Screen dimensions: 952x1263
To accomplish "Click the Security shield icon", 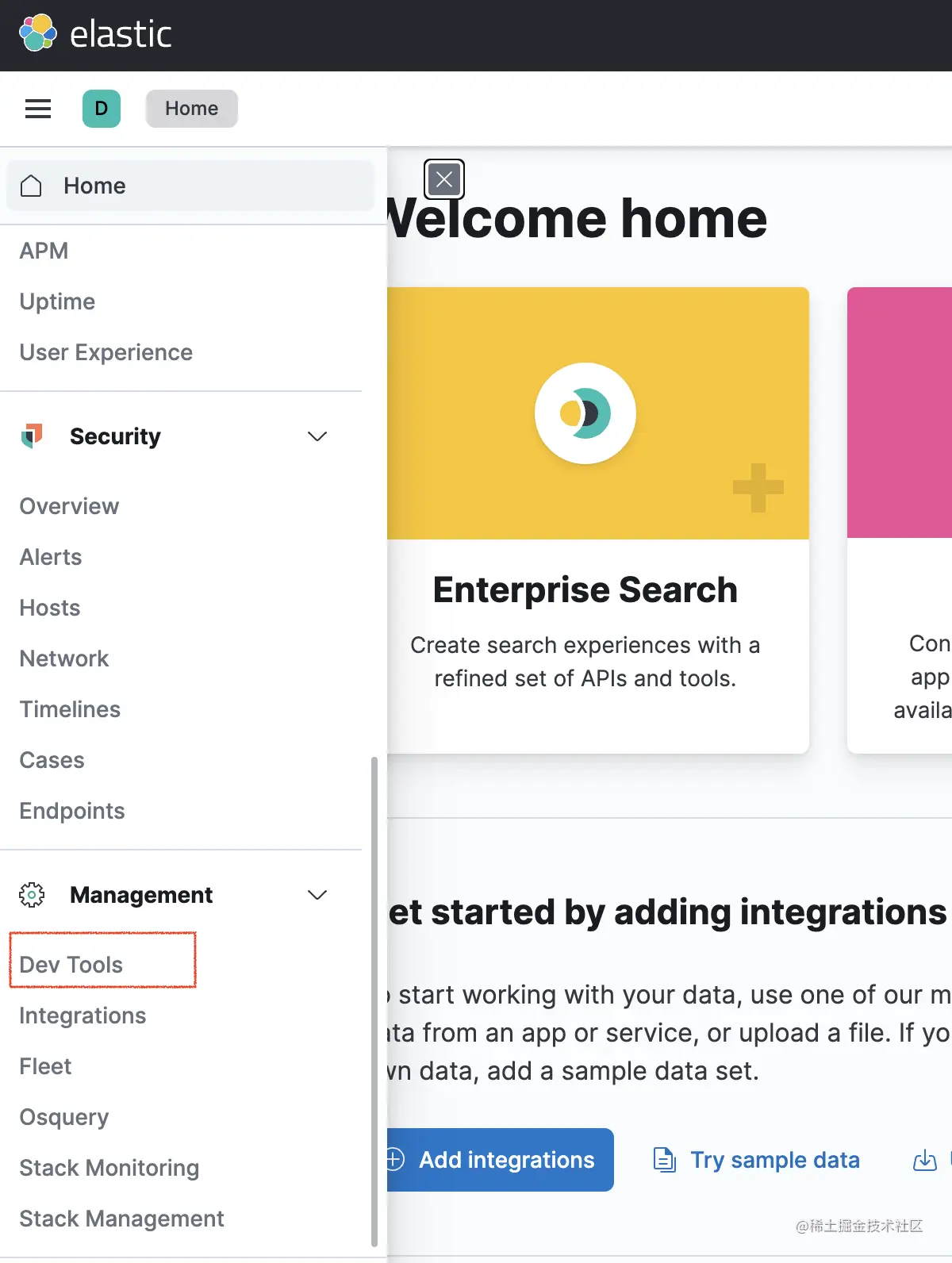I will pyautogui.click(x=32, y=436).
